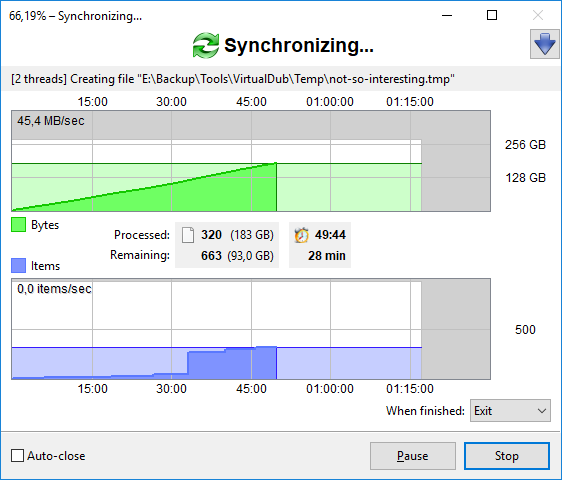Viewport: 562px width, 480px height.
Task: Open the When finished dropdown
Action: coord(510,410)
